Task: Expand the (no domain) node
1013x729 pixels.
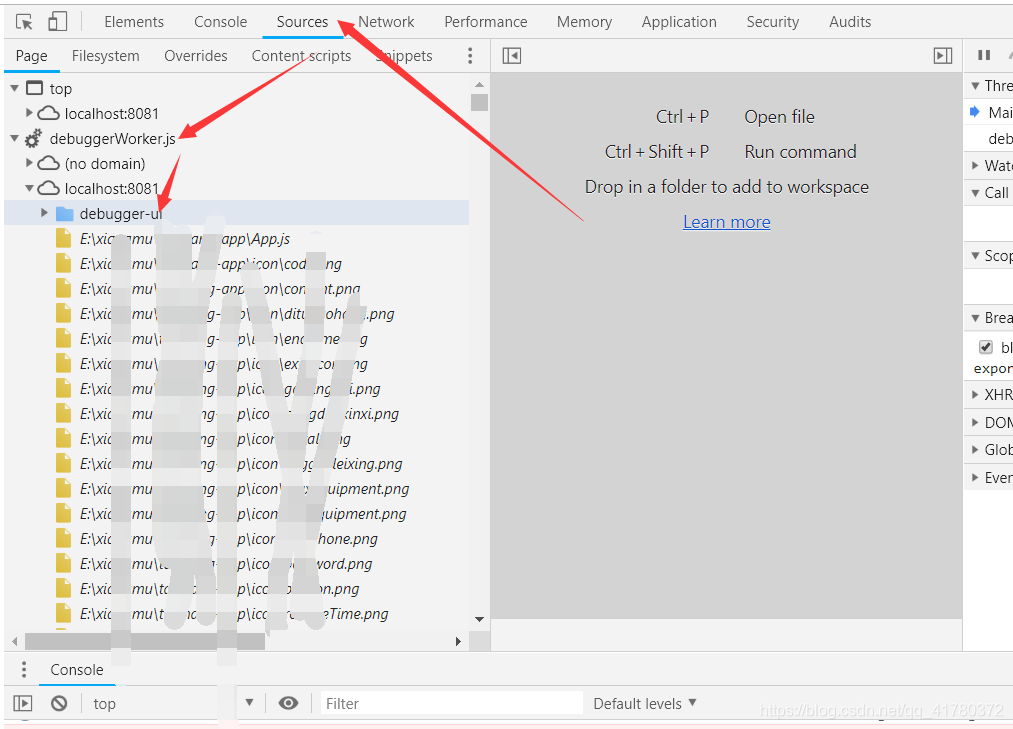Action: click(29, 163)
